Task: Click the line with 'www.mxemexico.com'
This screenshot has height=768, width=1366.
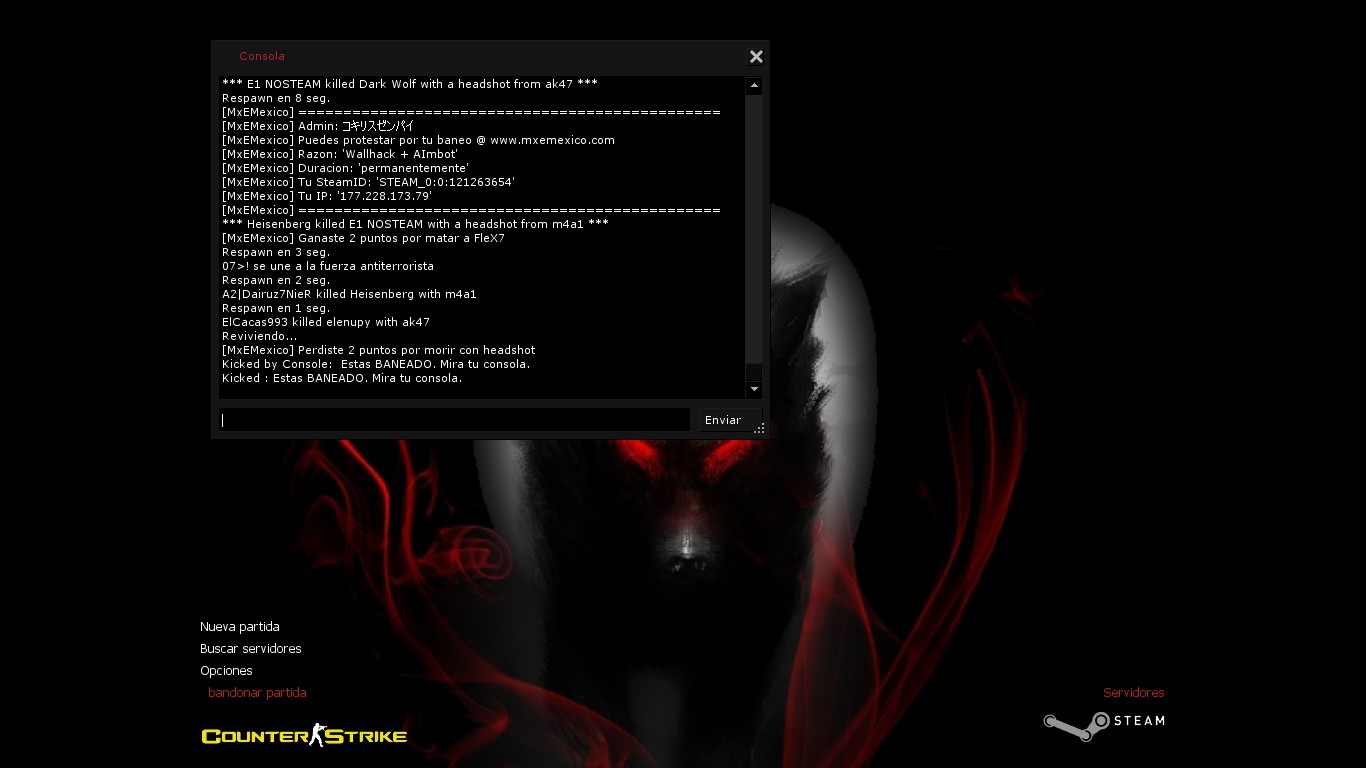Action: coord(418,140)
